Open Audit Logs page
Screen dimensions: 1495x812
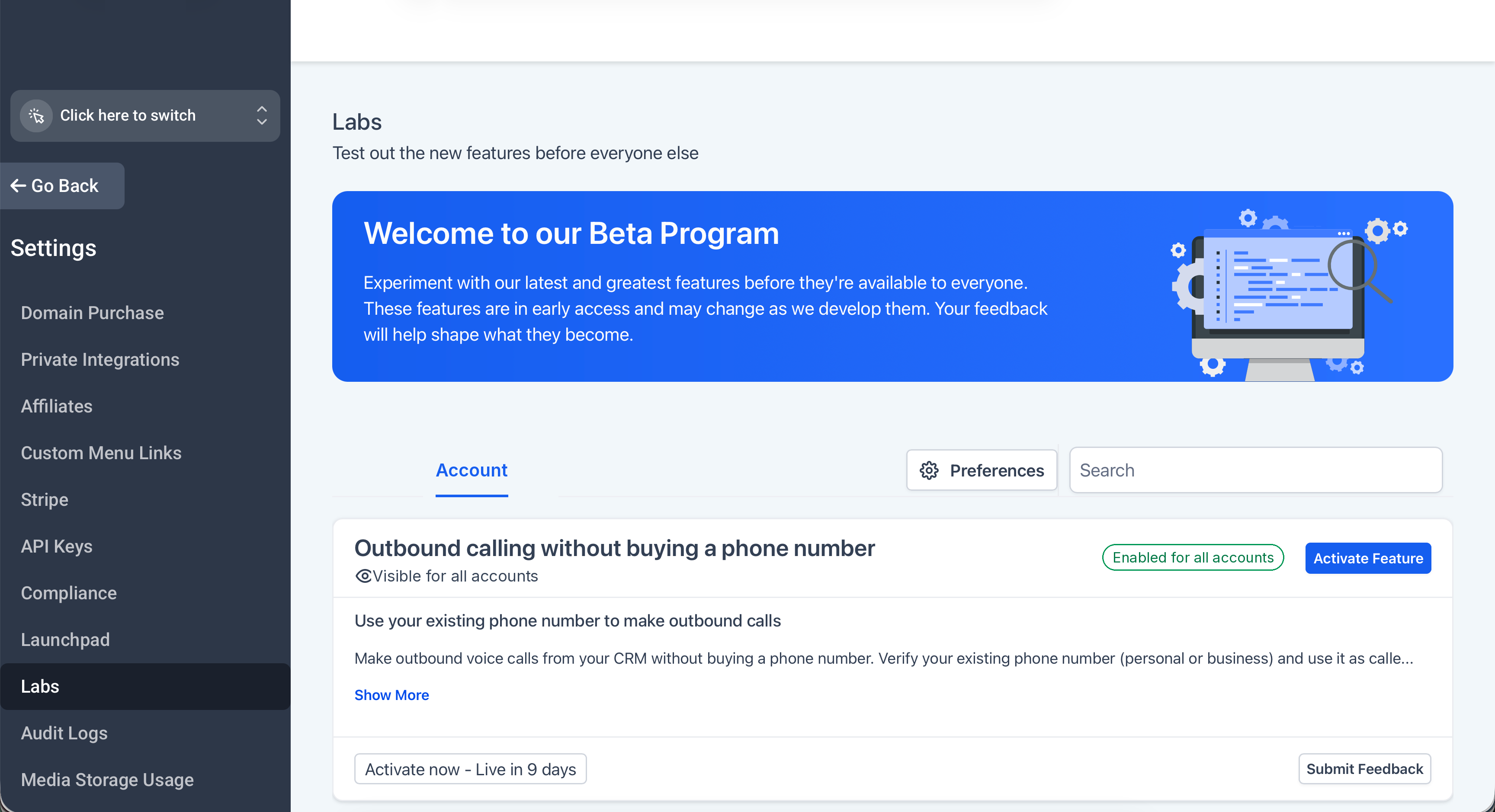(64, 733)
